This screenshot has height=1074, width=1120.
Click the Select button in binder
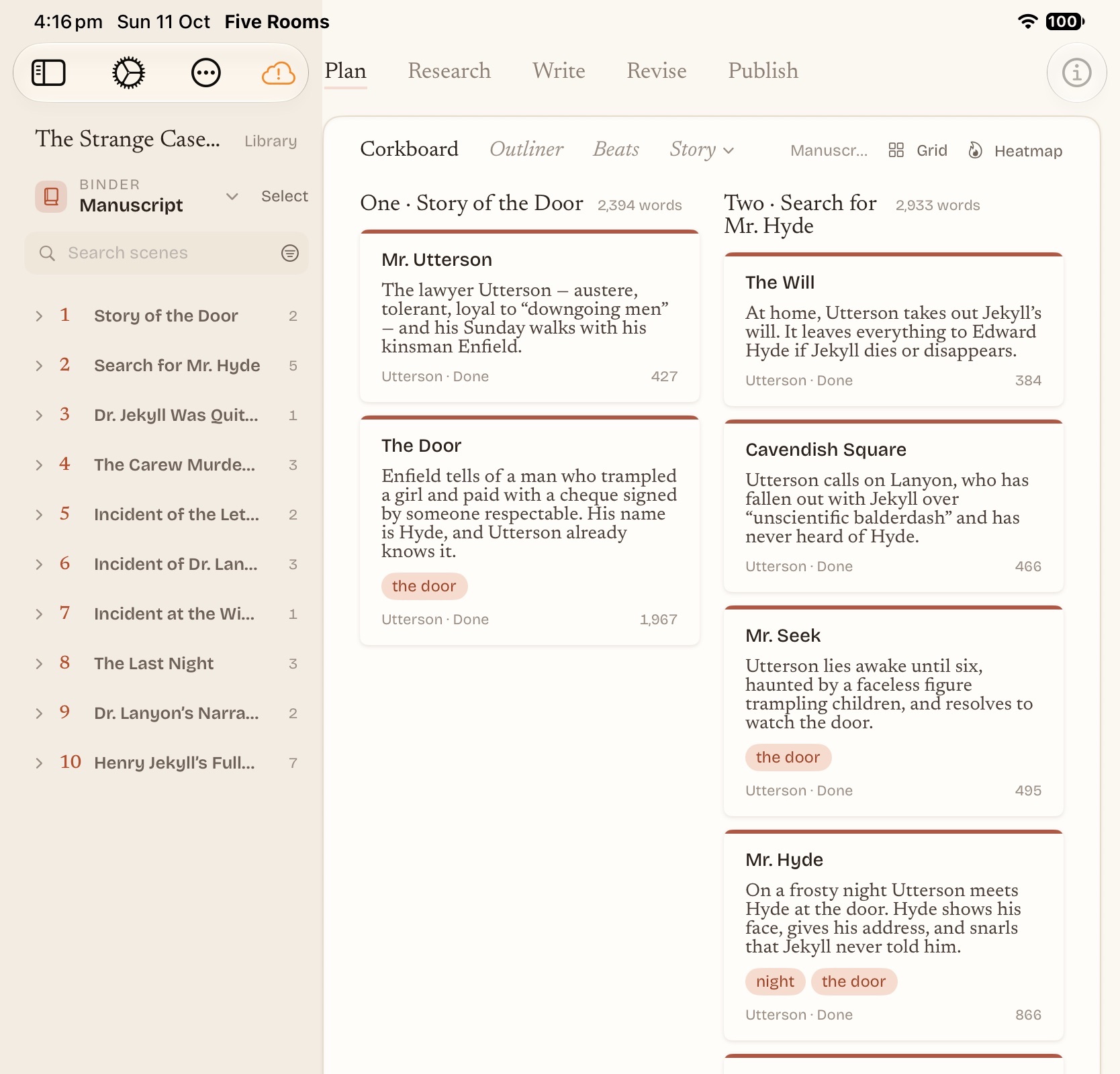coord(285,196)
